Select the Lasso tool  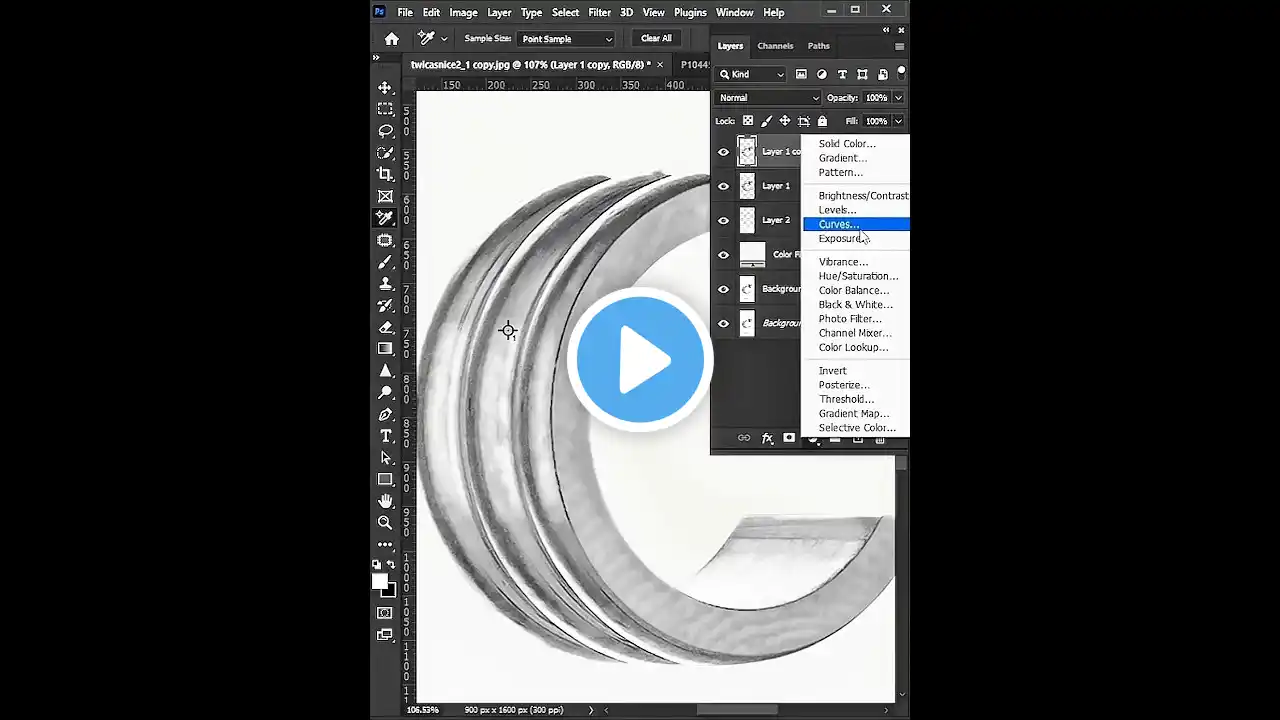(x=385, y=131)
